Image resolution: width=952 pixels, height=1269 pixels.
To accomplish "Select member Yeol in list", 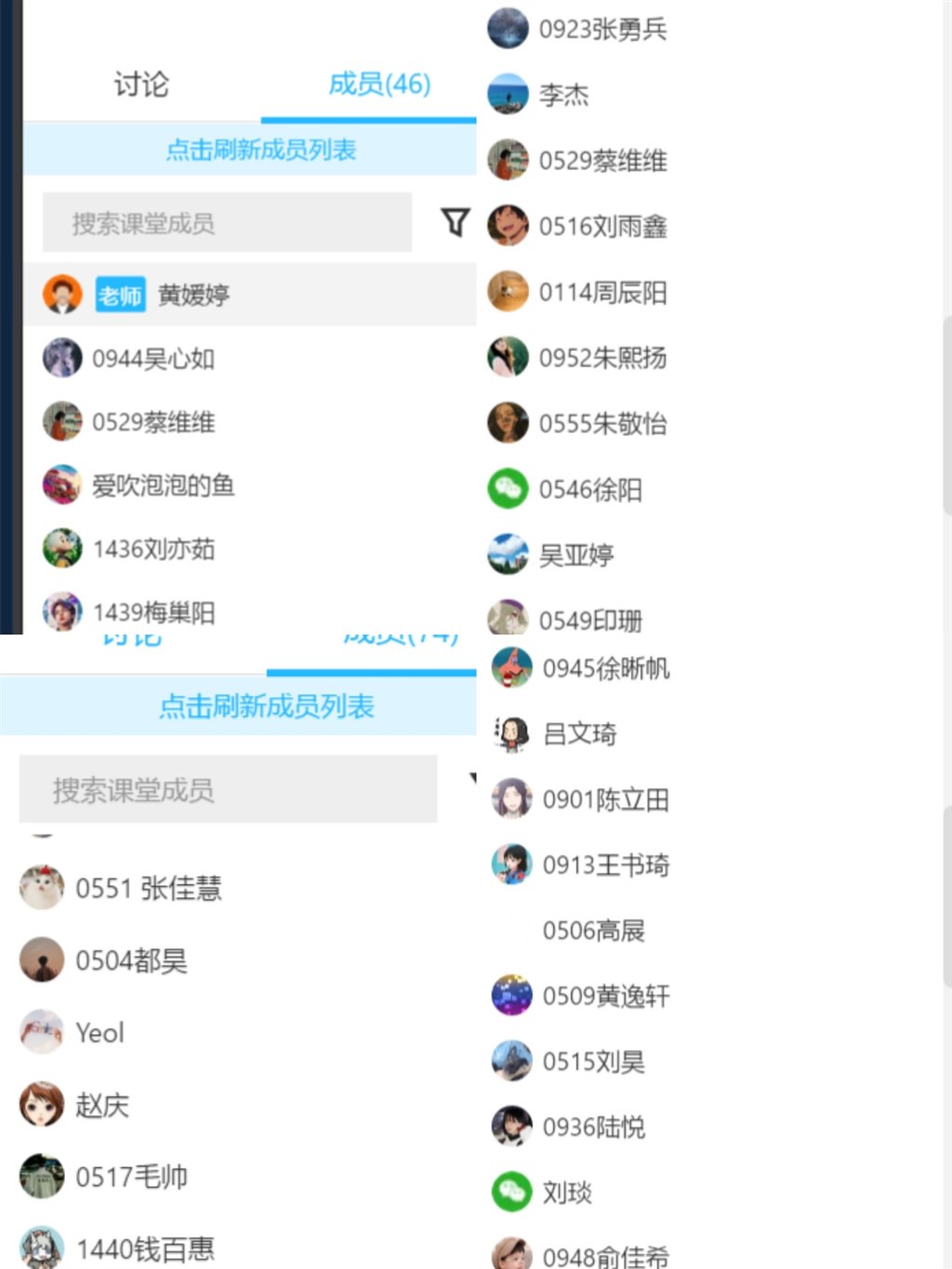I will [99, 1032].
